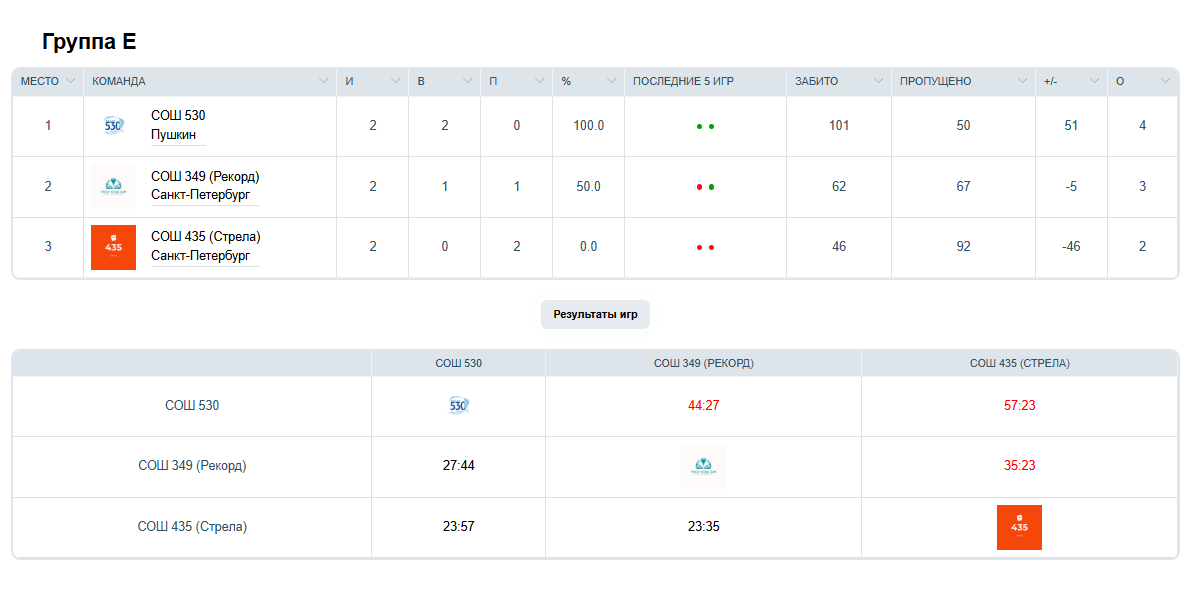Expand the КОМАНДА column dropdown arrow

[x=323, y=82]
